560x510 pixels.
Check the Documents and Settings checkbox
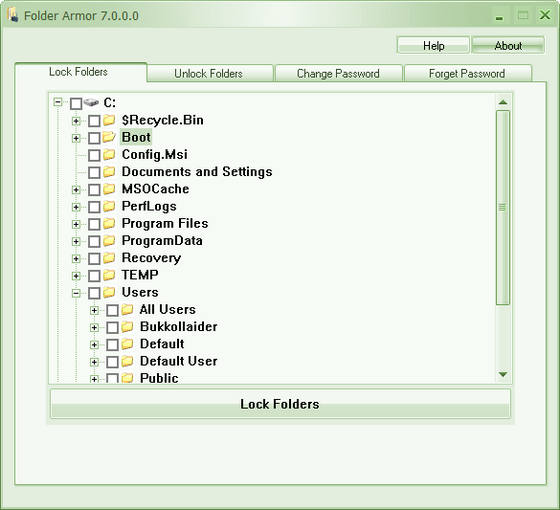tap(94, 172)
